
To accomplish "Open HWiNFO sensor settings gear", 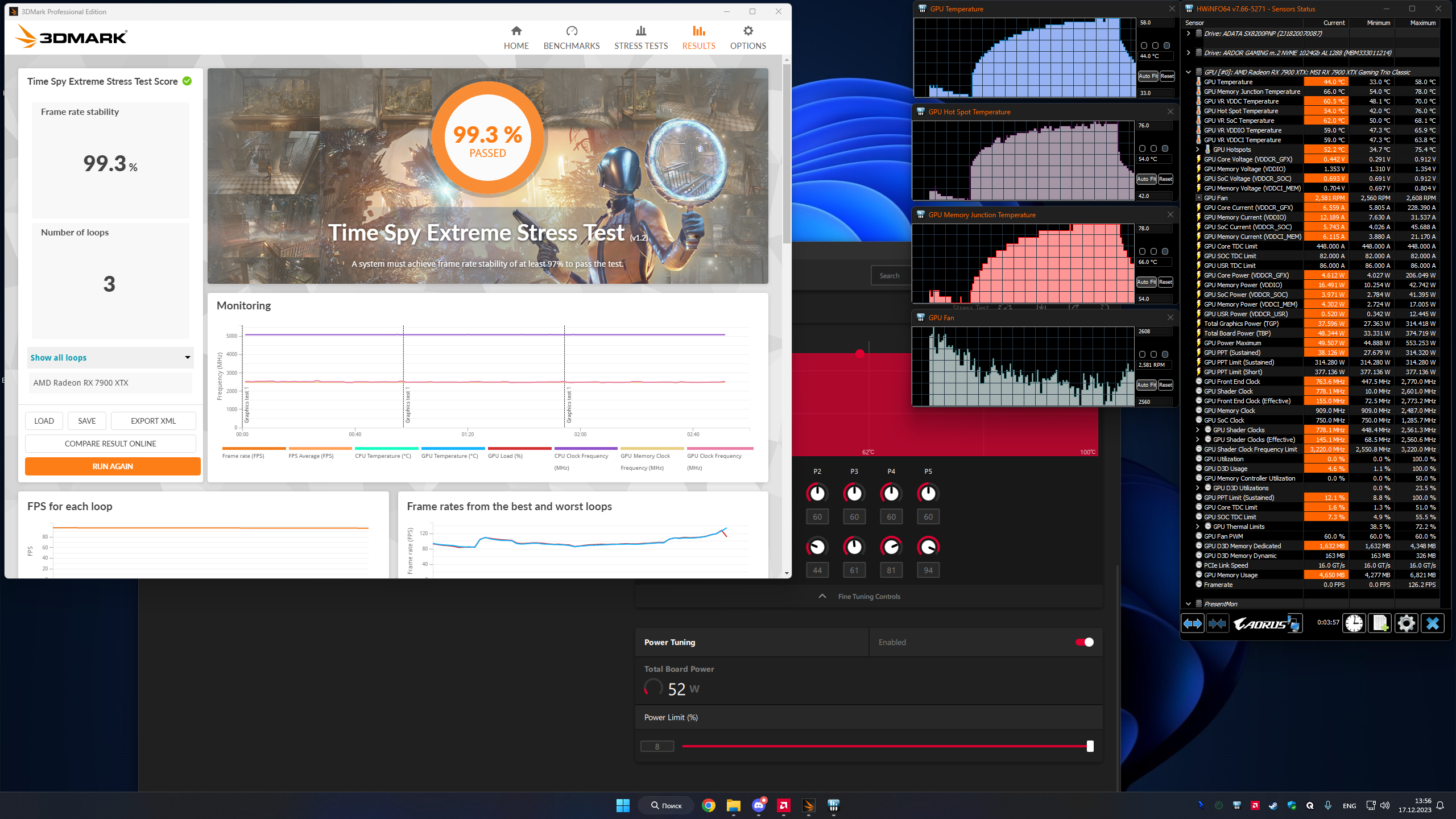I will click(1406, 623).
